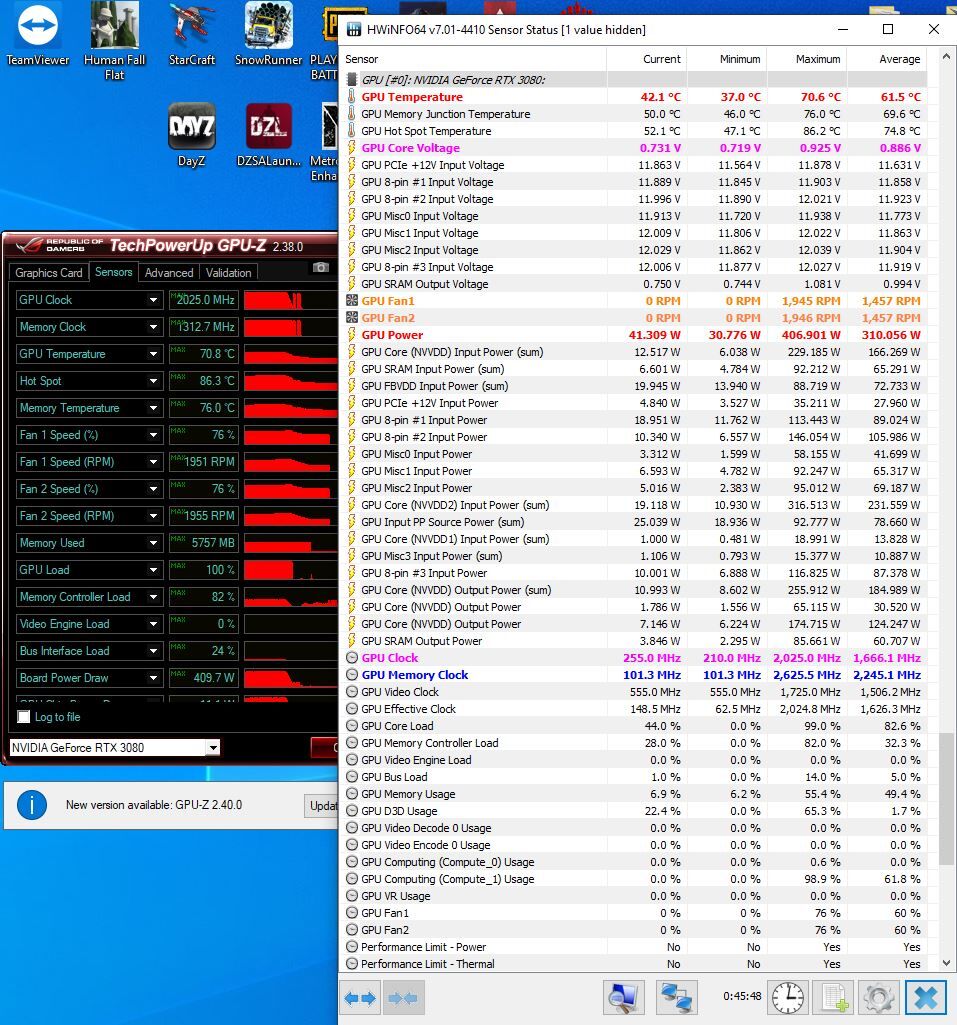The width and height of the screenshot is (957, 1025).
Task: Open NVIDIA GeForce RTX 3080 device selector
Action: pyautogui.click(x=115, y=747)
